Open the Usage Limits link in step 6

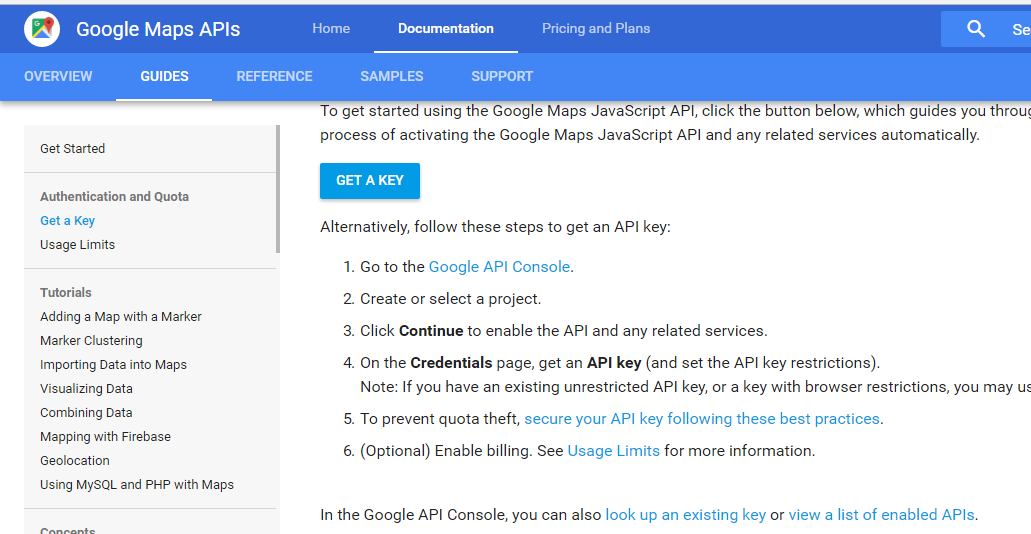pyautogui.click(x=613, y=451)
